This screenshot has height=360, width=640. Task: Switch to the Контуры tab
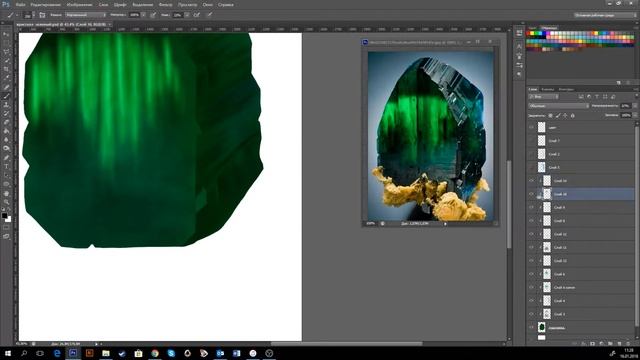click(x=566, y=89)
